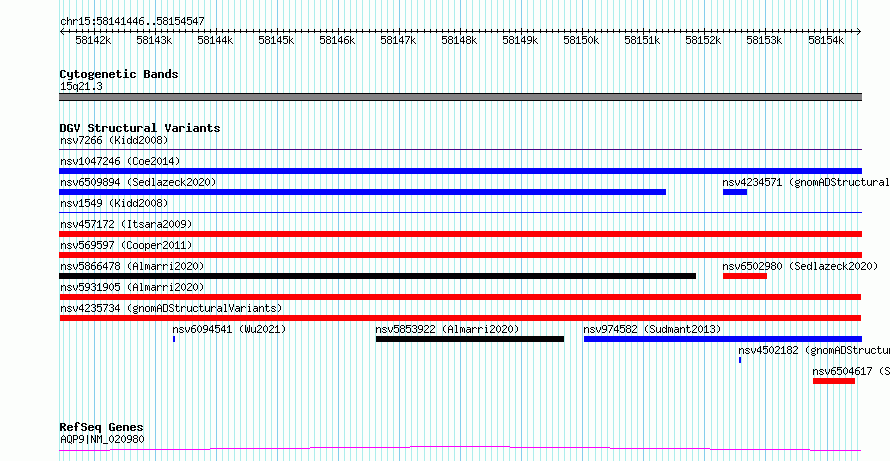Select the nsv6509894 (Sedlazeck2020) blue bar
The image size is (890, 461).
(362, 192)
